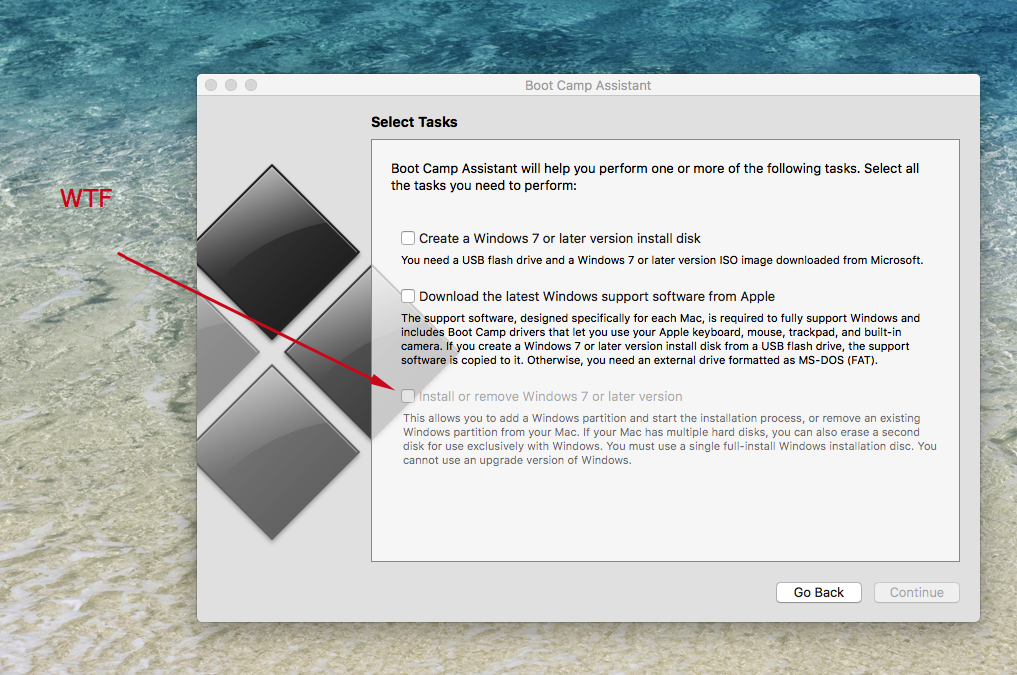Click the 'You need a USB flash drive' description
This screenshot has height=675, width=1017.
click(662, 260)
